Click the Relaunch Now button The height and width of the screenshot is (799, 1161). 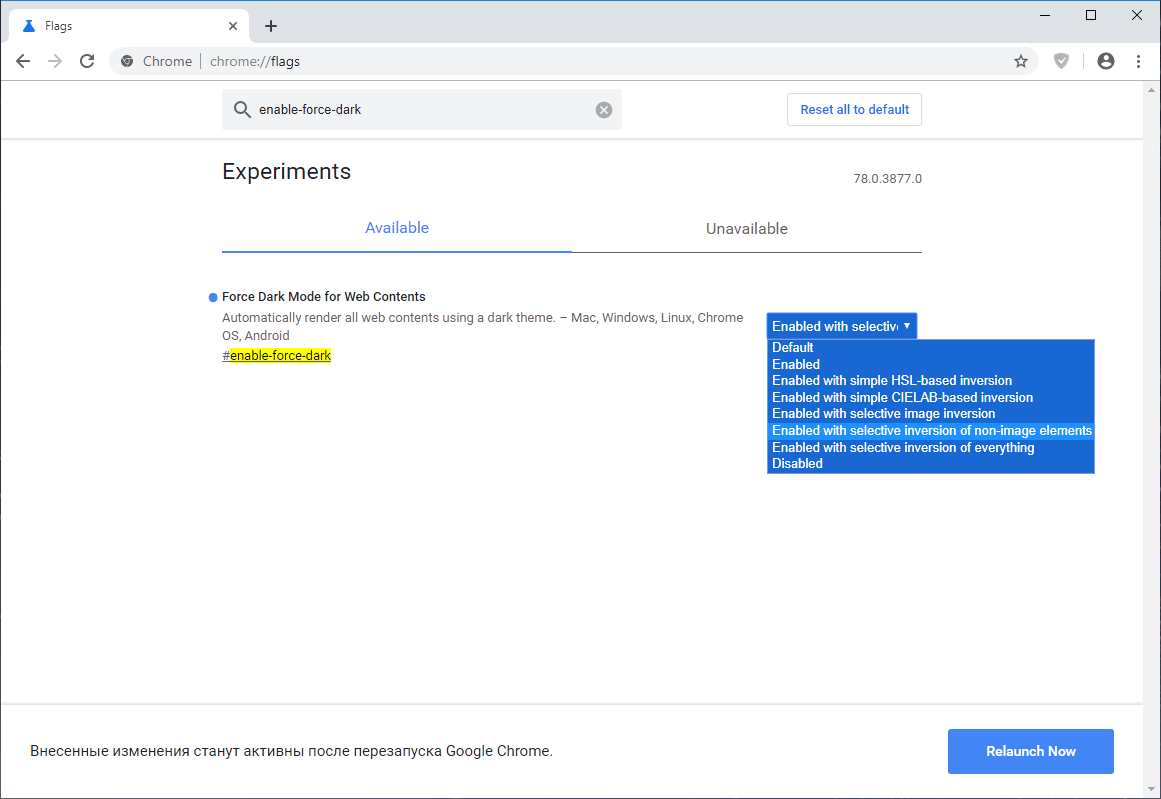pos(1030,751)
